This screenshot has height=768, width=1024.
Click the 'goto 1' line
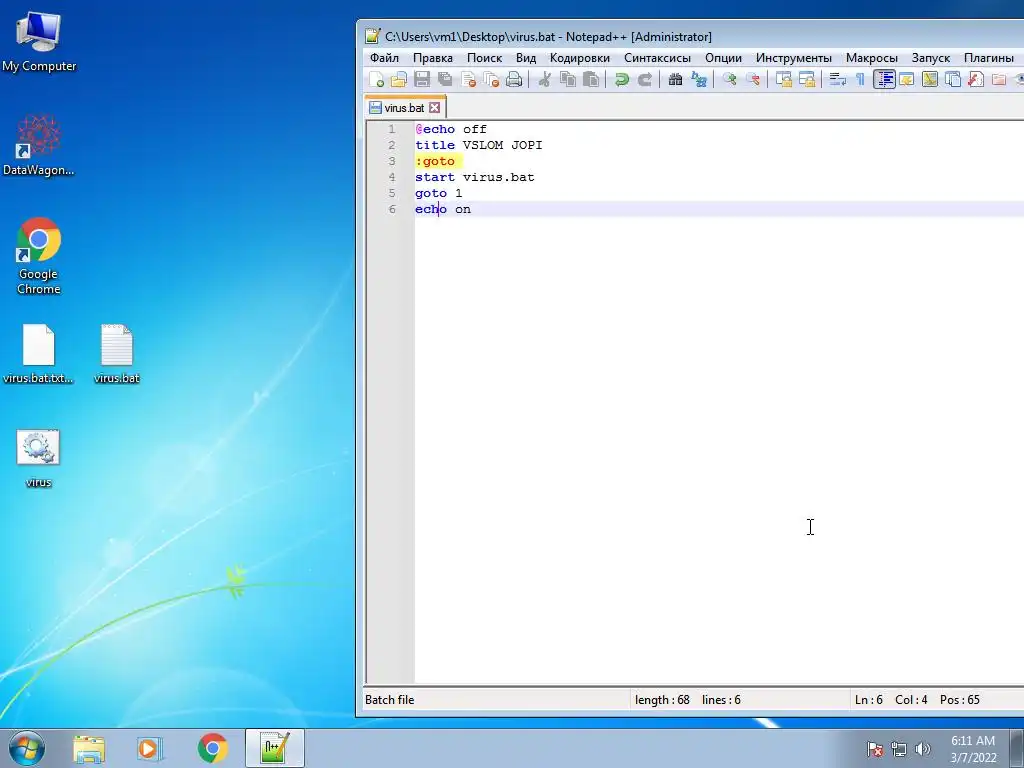439,193
